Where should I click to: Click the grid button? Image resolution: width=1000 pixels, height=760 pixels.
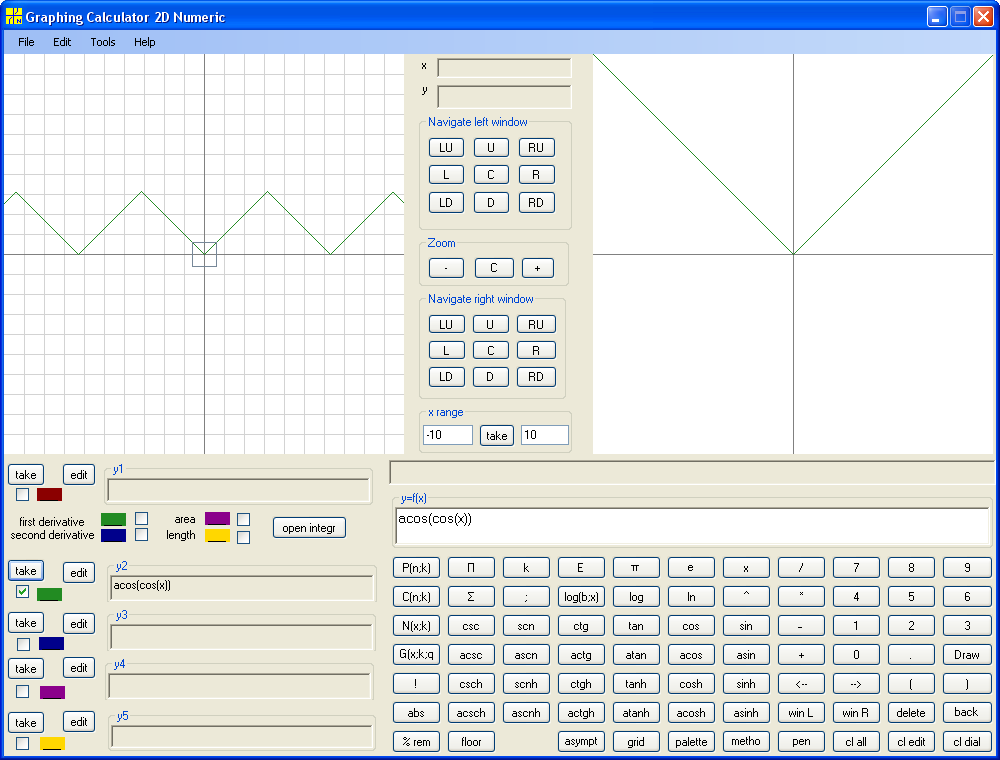[635, 742]
